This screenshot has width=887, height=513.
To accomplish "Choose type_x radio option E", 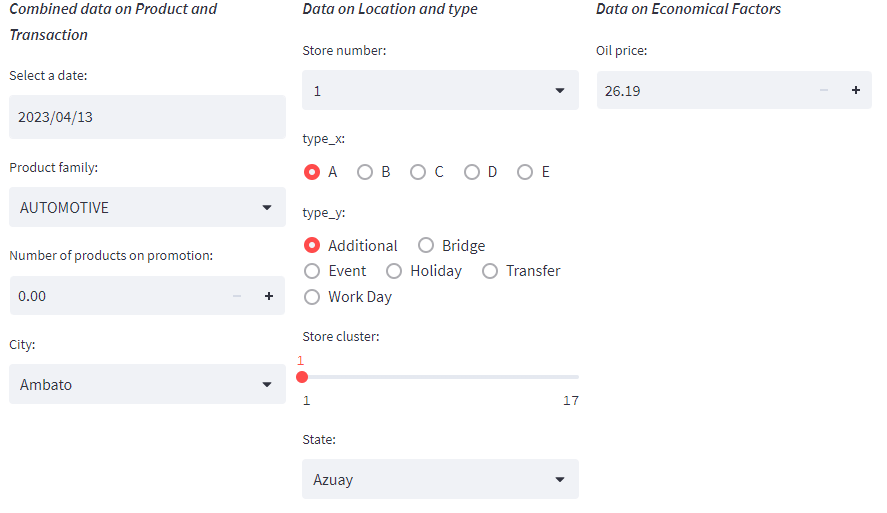I will [x=525, y=172].
